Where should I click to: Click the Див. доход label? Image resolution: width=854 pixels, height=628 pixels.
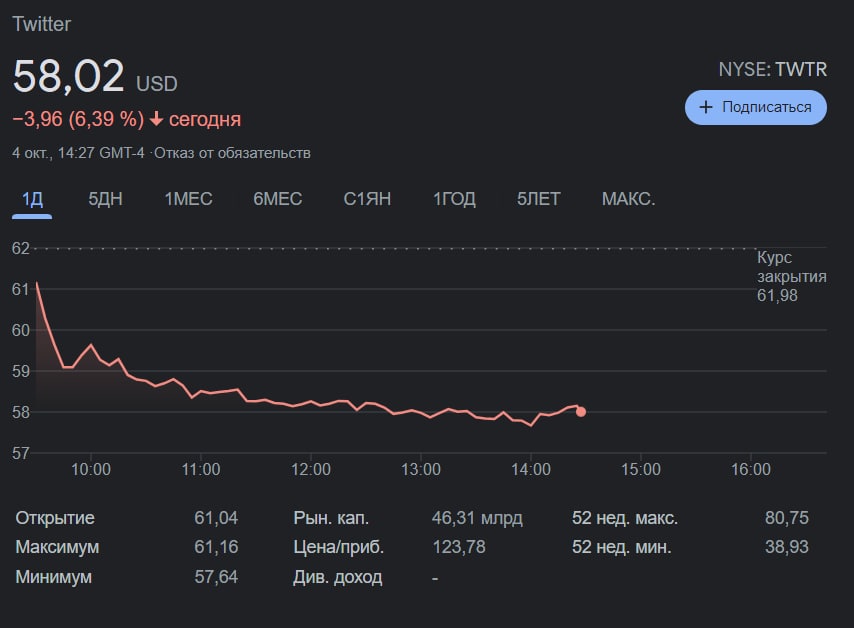(x=337, y=577)
